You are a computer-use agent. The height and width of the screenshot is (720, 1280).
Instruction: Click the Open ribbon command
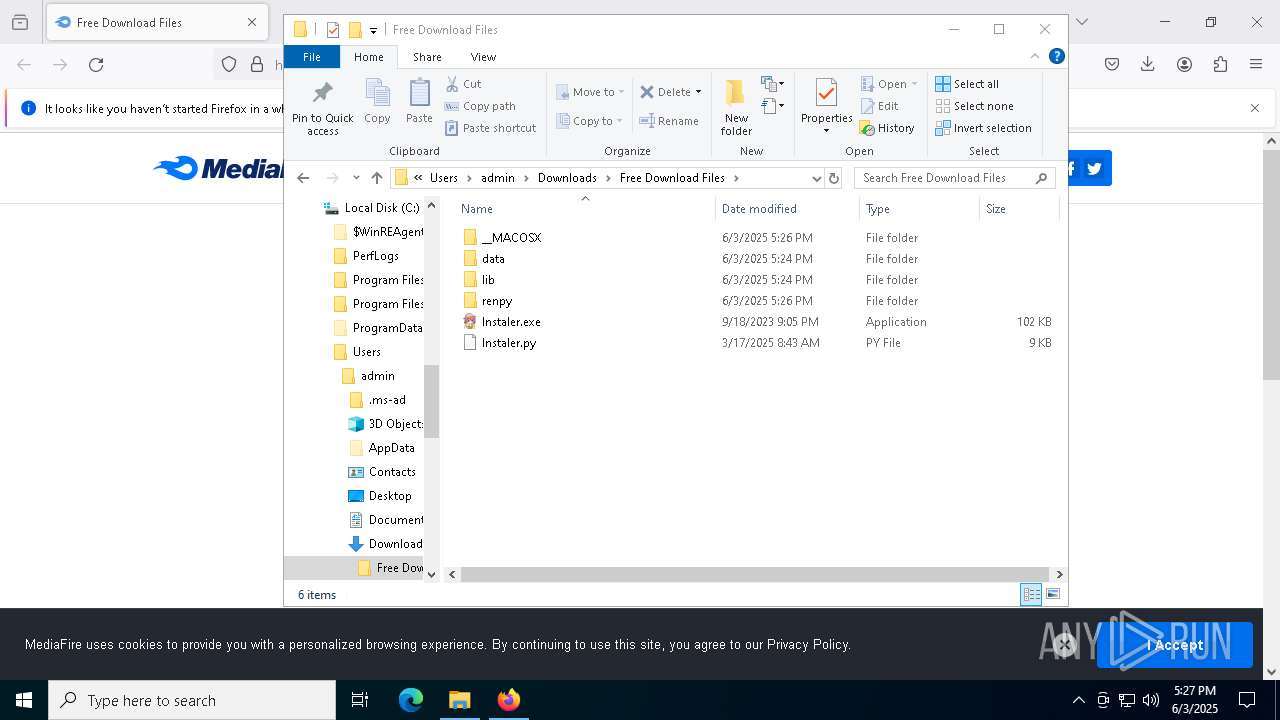pyautogui.click(x=888, y=84)
